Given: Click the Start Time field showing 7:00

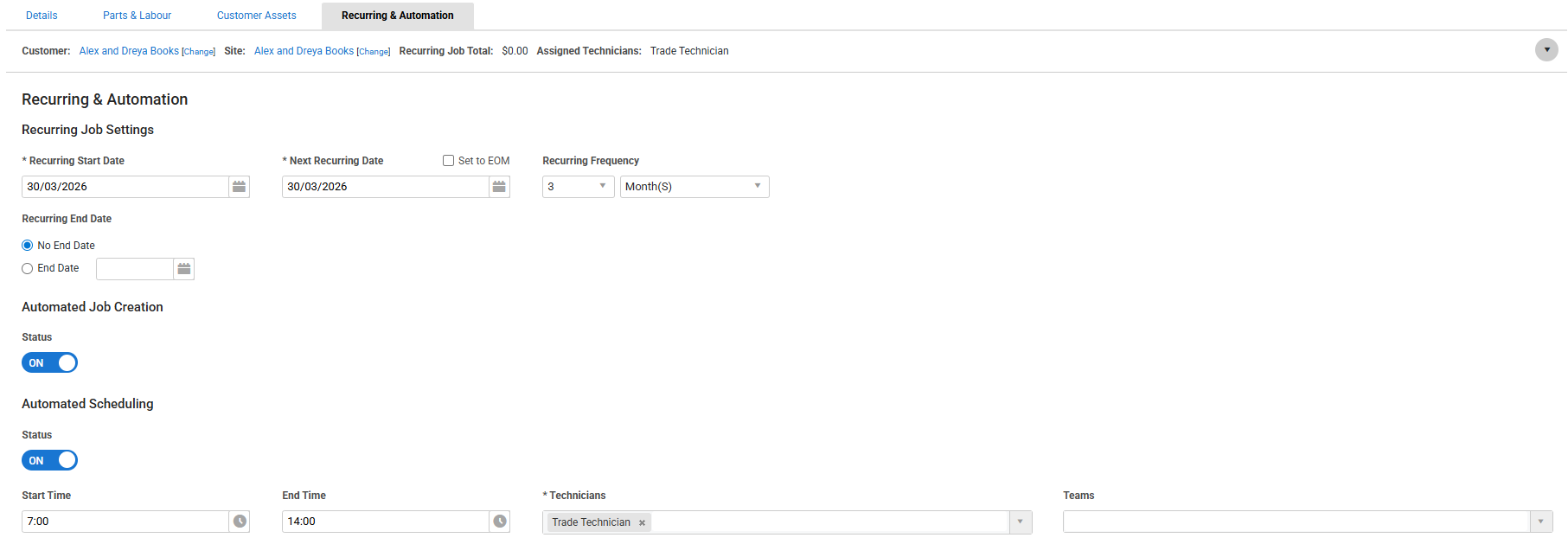Looking at the screenshot, I should coord(125,522).
